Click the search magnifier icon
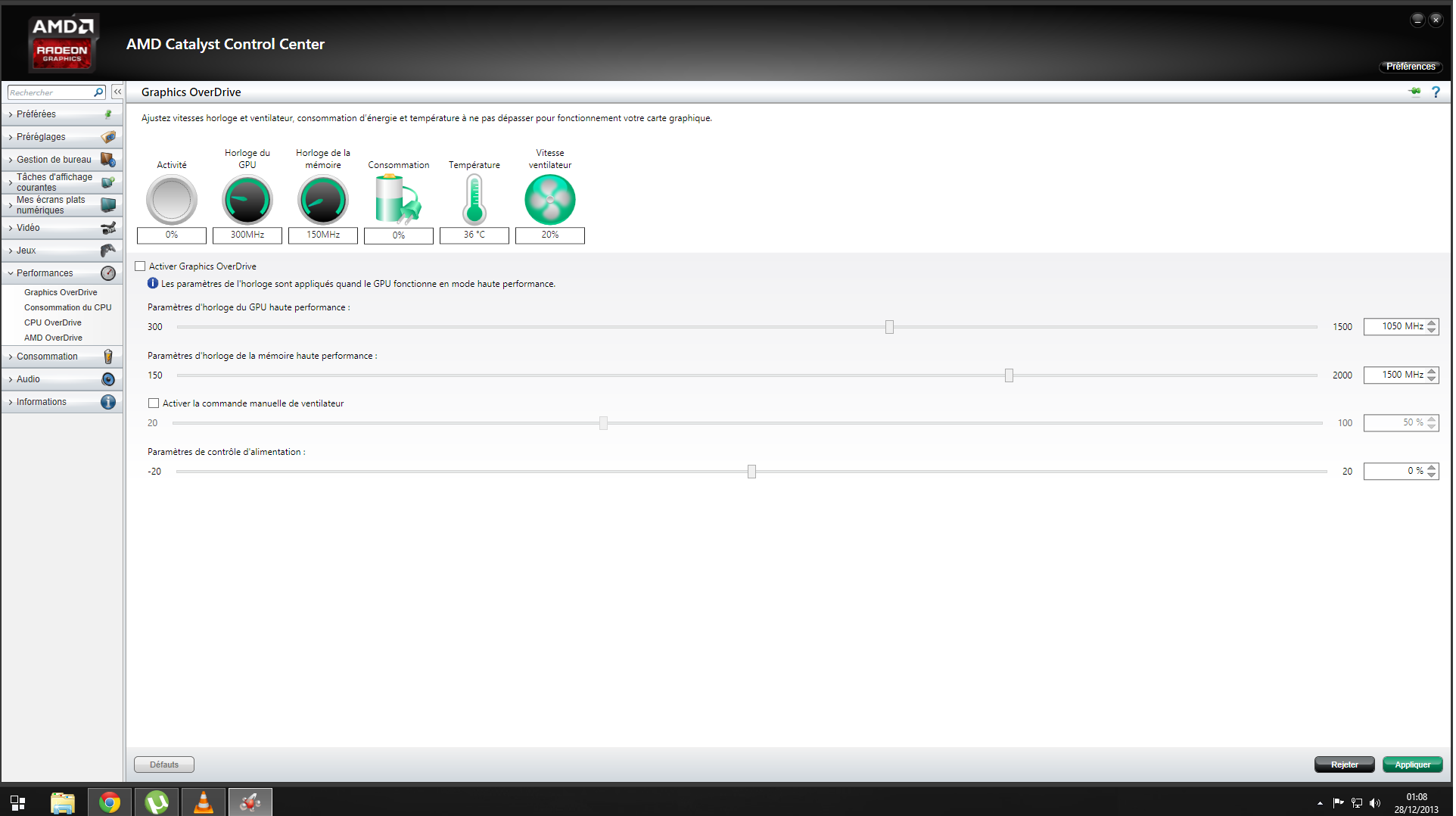This screenshot has width=1456, height=816. click(x=98, y=92)
